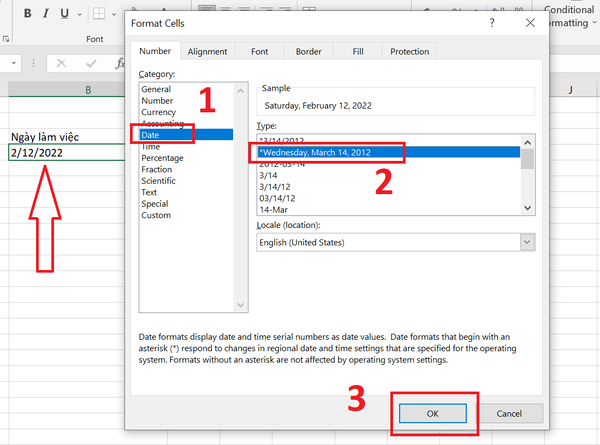
Task: Switch to the Number tab
Action: point(155,51)
